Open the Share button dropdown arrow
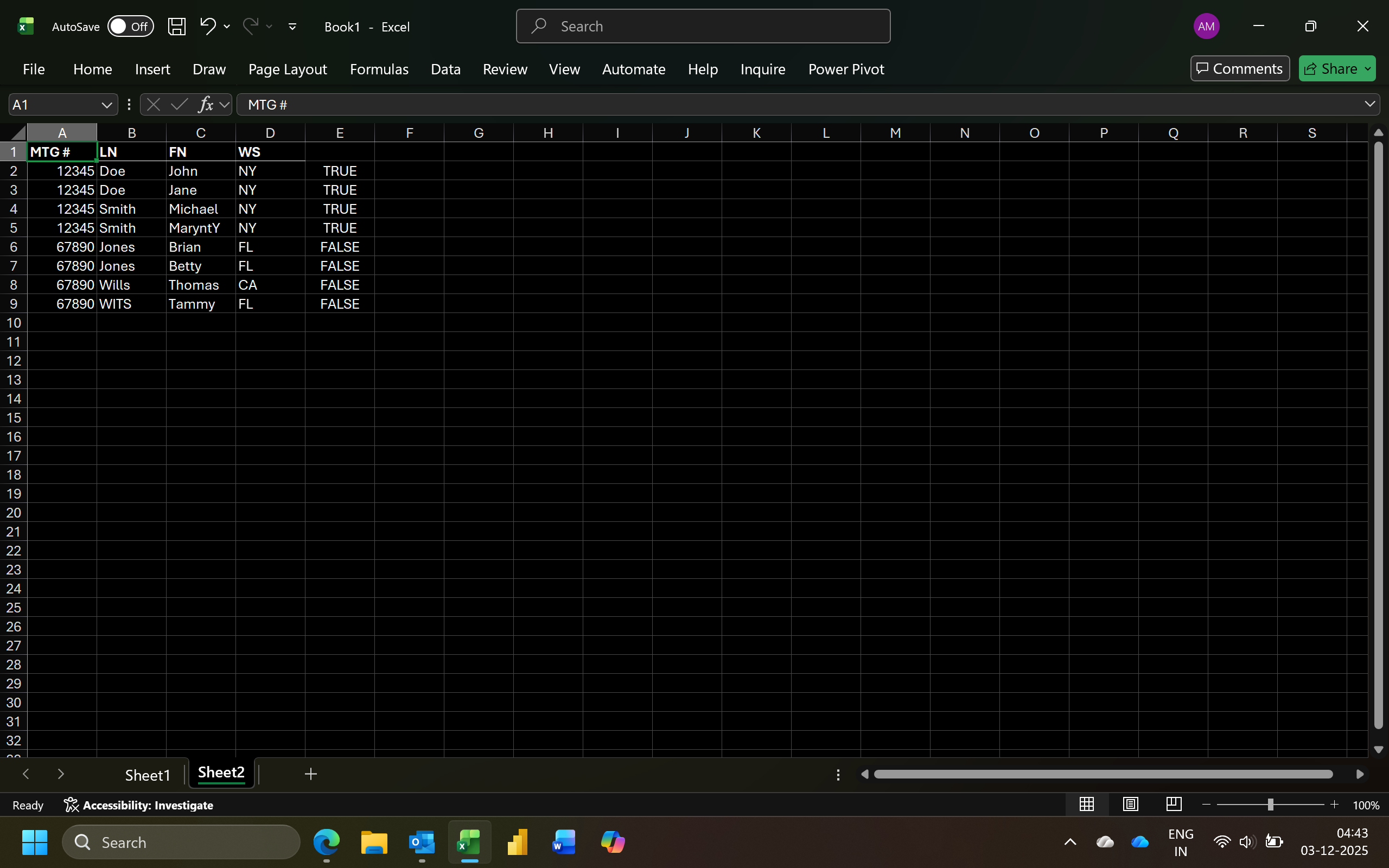Viewport: 1389px width, 868px height. click(x=1368, y=69)
